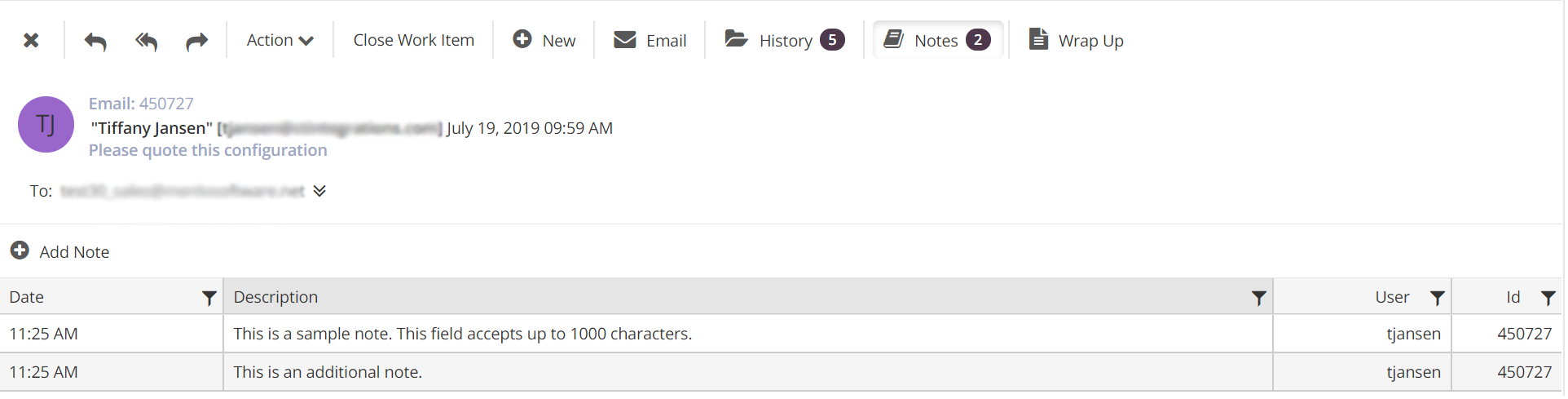The height and width of the screenshot is (399, 1568).
Task: Click the Email envelope icon
Action: [625, 39]
